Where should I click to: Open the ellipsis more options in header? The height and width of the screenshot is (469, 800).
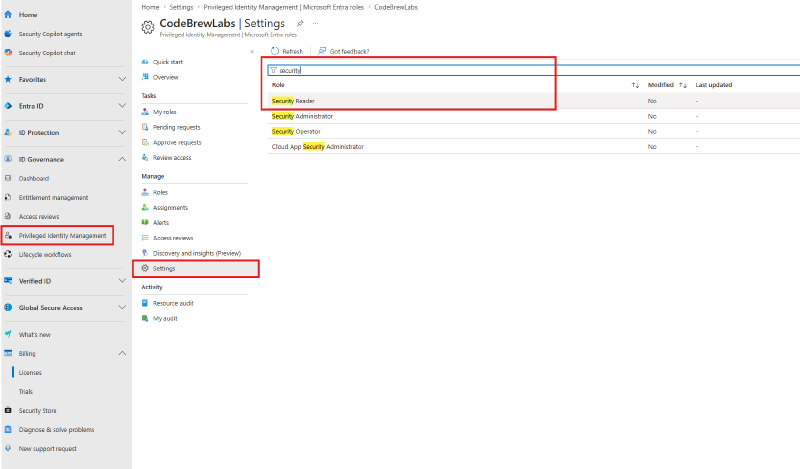click(x=315, y=23)
